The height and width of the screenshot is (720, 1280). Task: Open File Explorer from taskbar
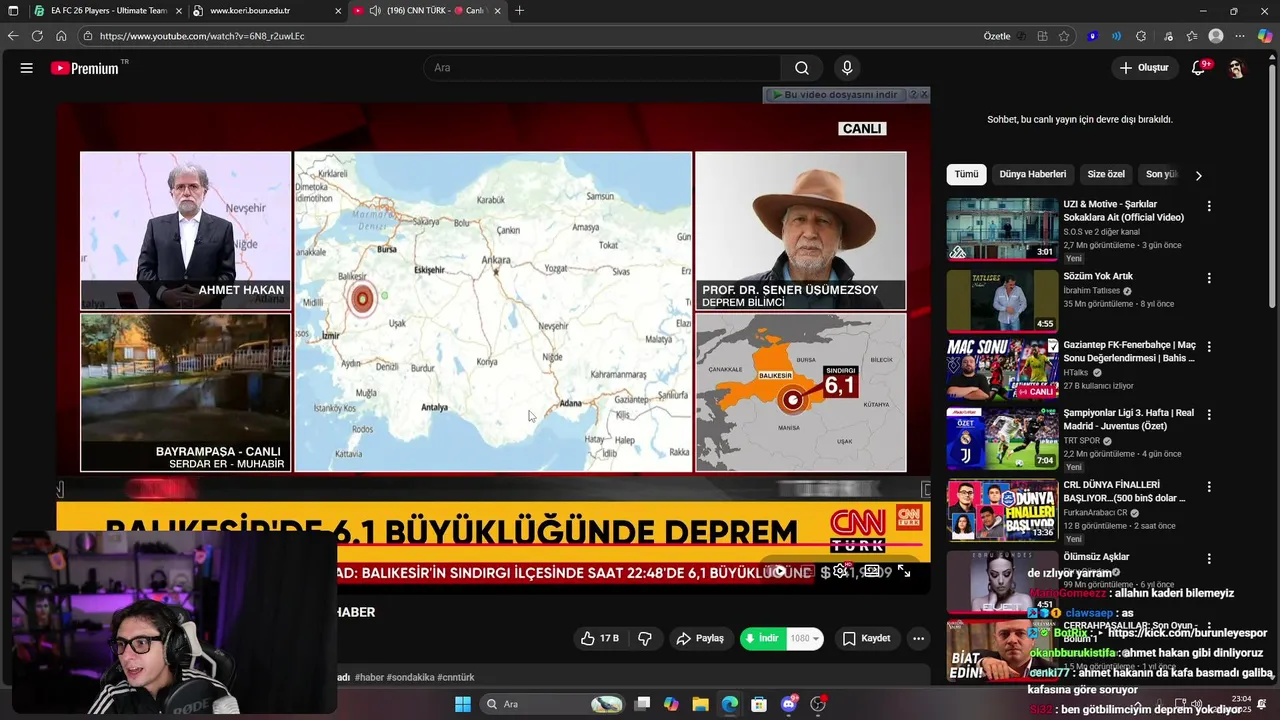pos(700,704)
